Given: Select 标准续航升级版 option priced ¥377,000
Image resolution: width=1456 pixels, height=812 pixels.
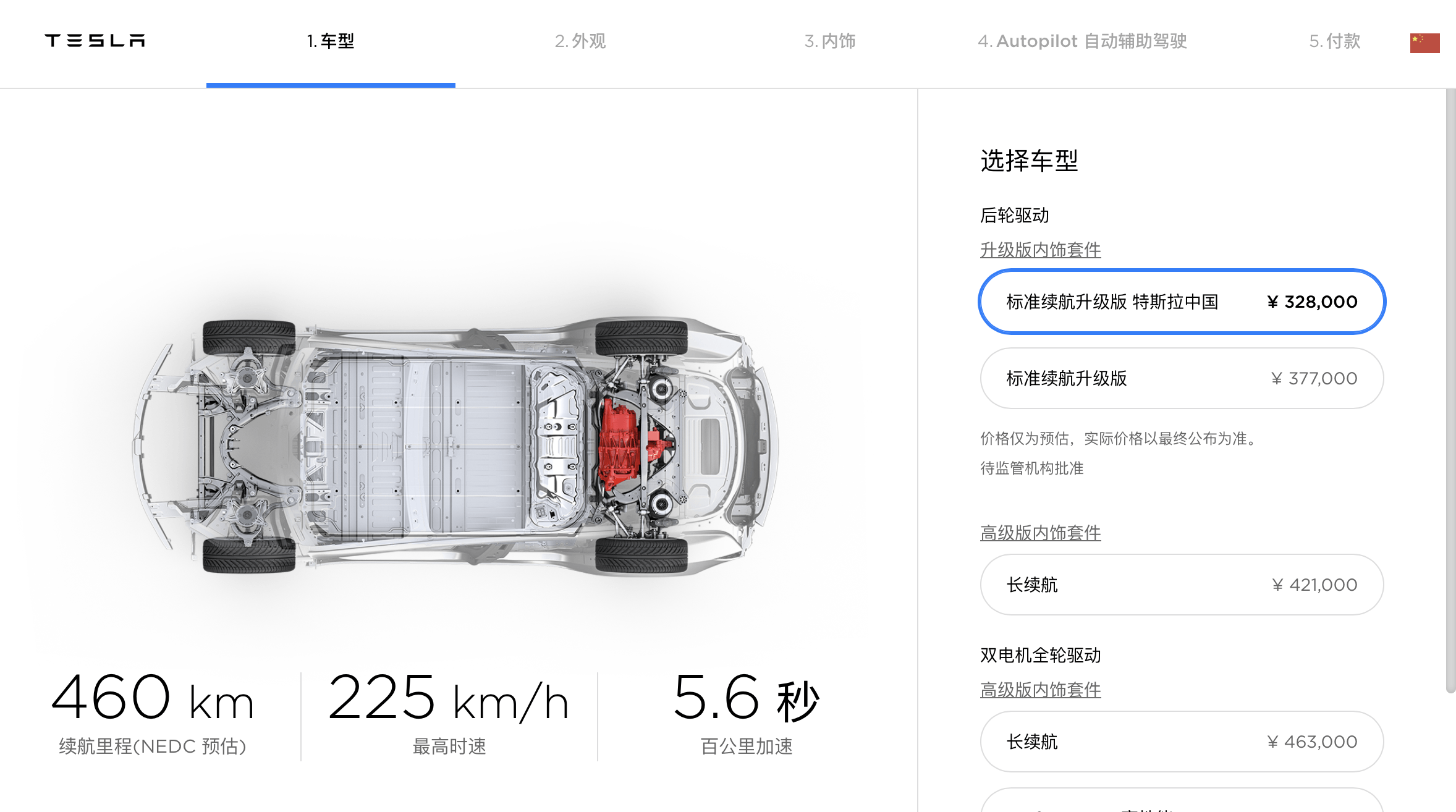Looking at the screenshot, I should pyautogui.click(x=1182, y=378).
